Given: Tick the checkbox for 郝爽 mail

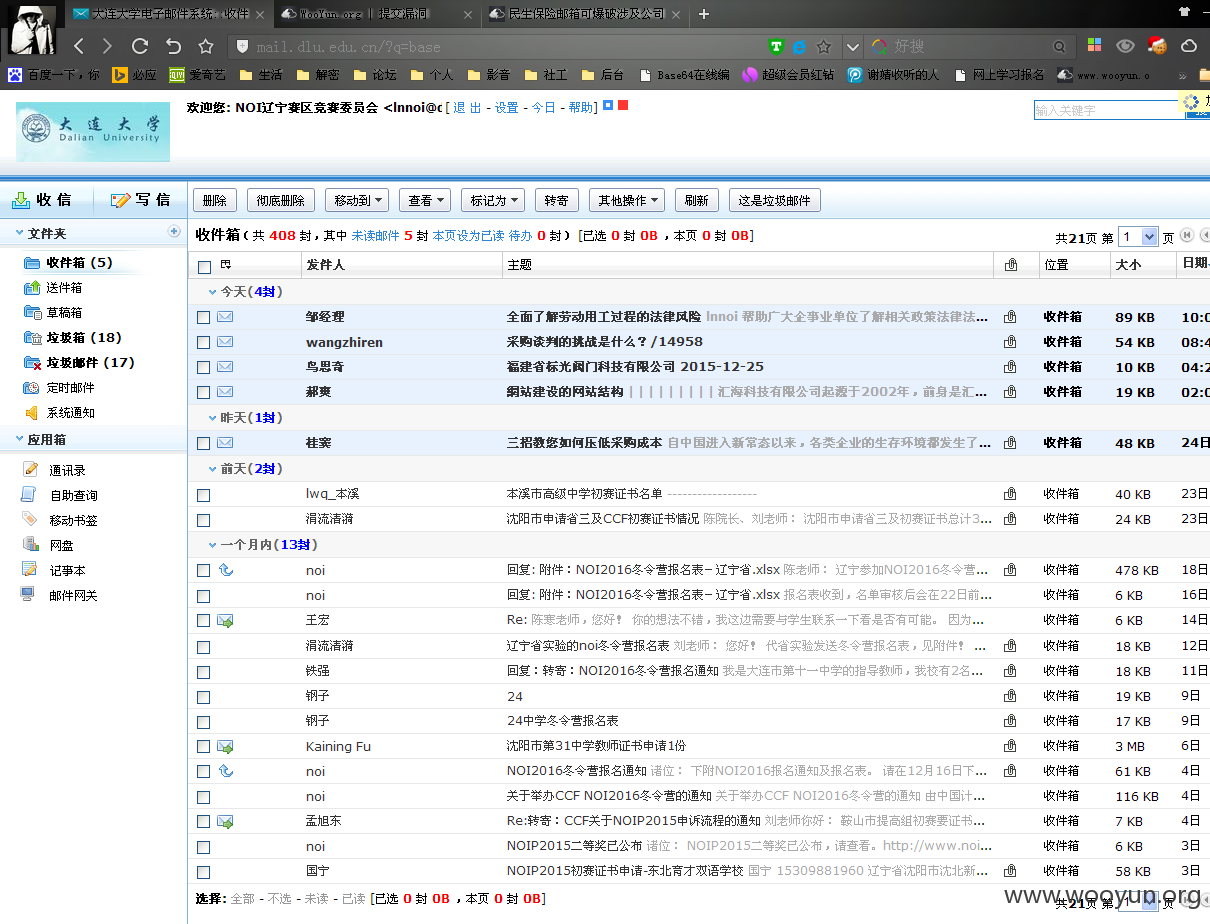Looking at the screenshot, I should click(x=204, y=392).
